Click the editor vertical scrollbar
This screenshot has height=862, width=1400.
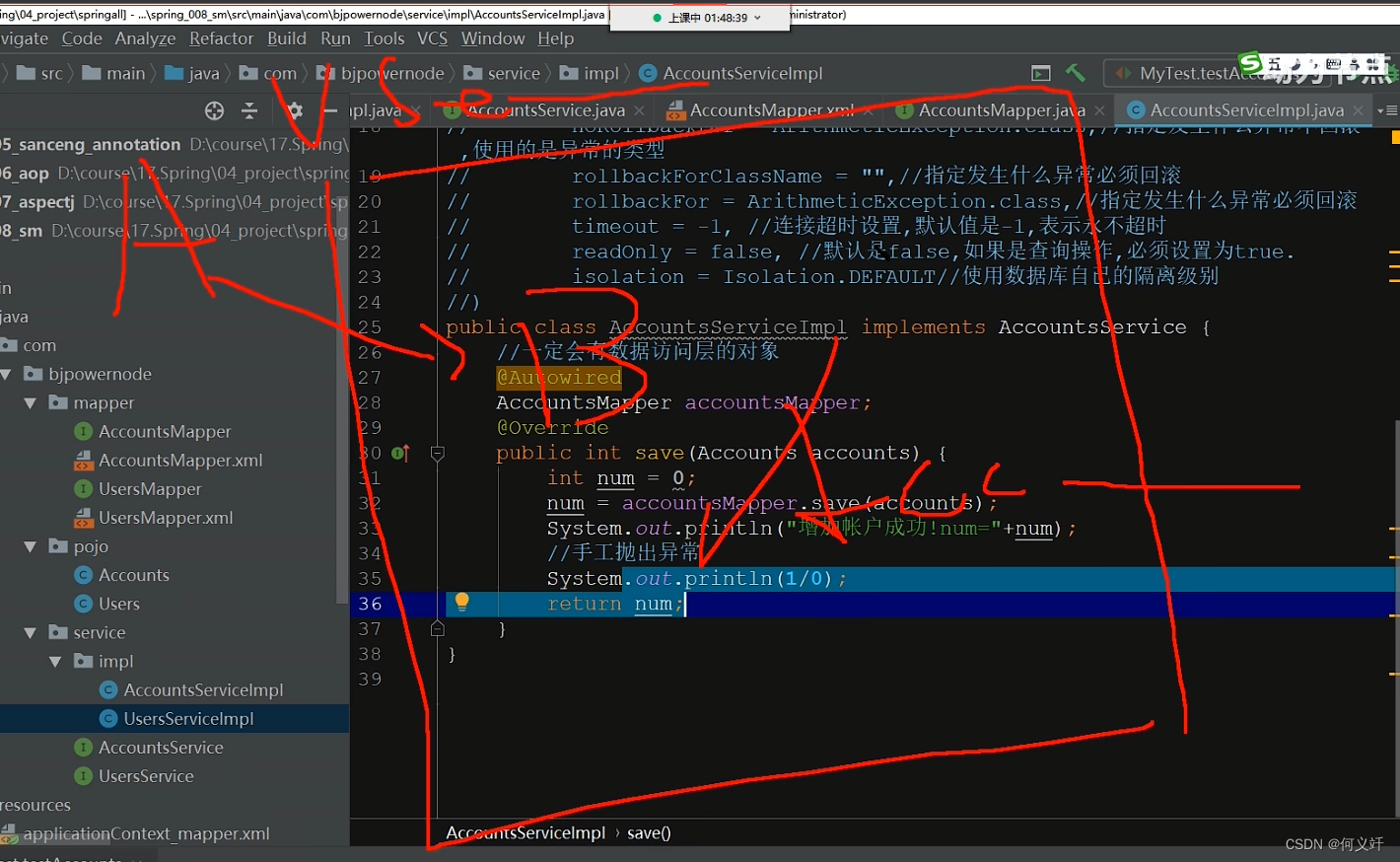click(1394, 473)
